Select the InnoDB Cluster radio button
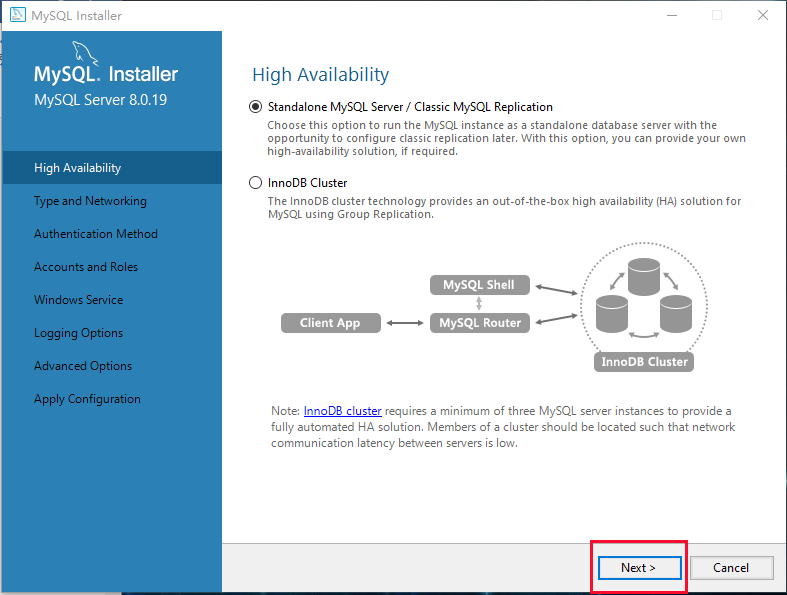Screen dimensions: 787x595 click(x=255, y=183)
